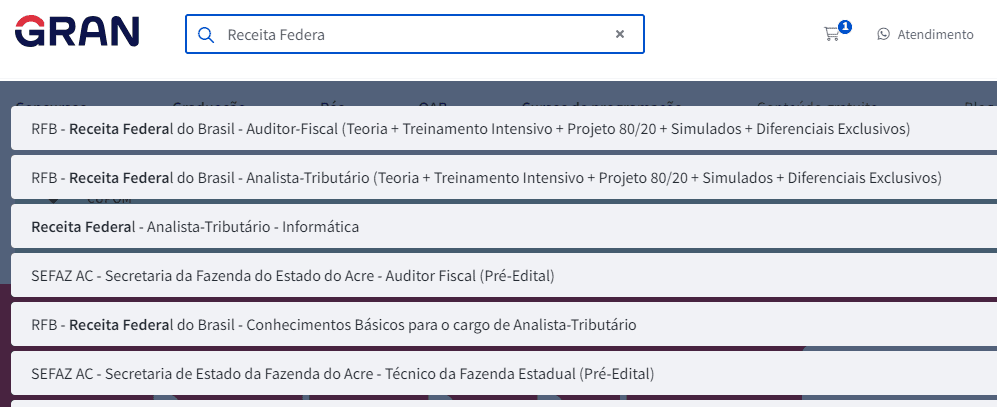Select SEFAZ AC Técnico da Fazenda Estadual suggestion

coord(504,373)
